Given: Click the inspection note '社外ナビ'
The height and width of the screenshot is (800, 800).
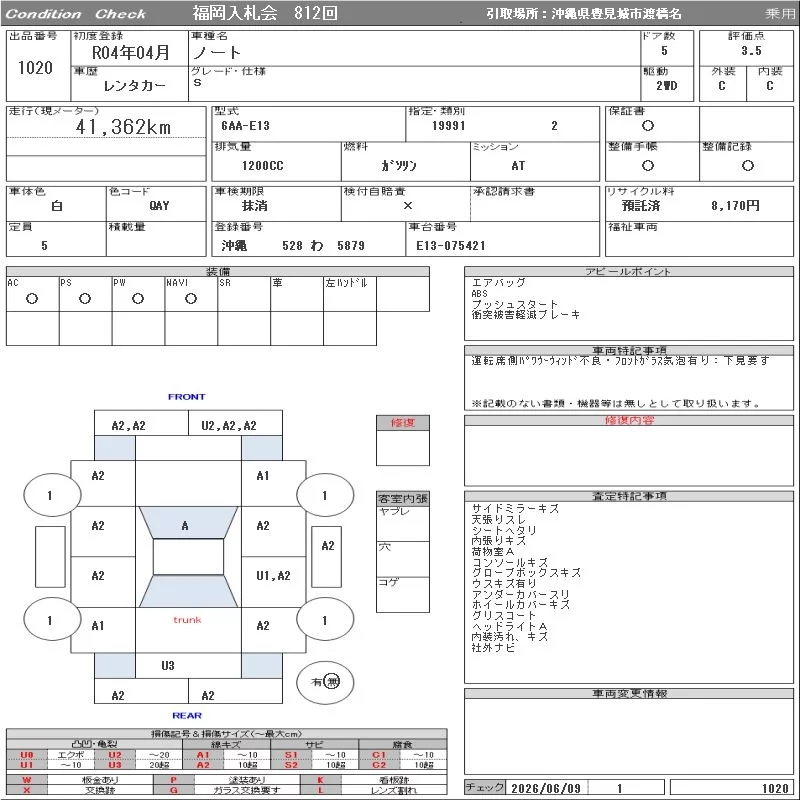Looking at the screenshot, I should point(493,647).
